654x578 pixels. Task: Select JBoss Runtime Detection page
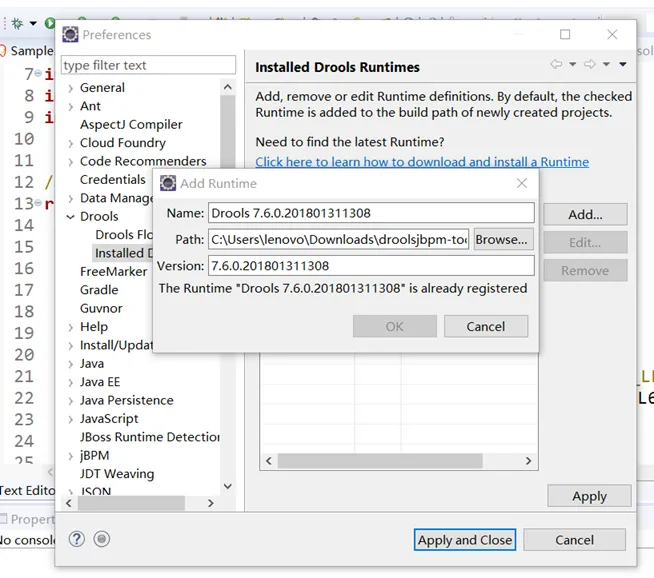(x=149, y=437)
